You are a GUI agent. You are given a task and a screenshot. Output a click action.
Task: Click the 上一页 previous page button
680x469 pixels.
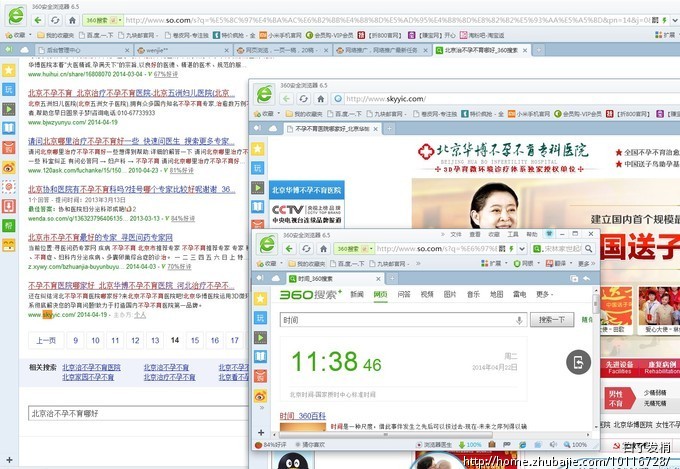point(46,341)
